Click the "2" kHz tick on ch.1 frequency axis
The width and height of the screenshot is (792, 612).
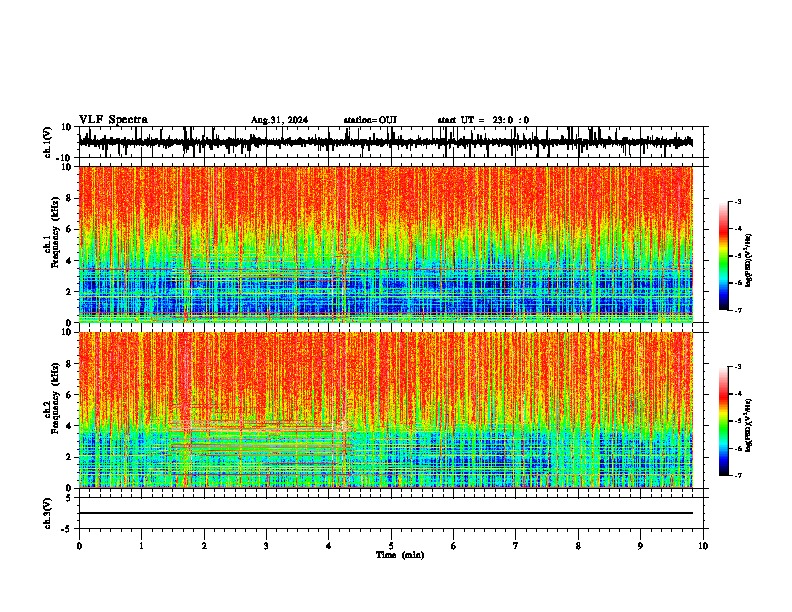tap(69, 292)
